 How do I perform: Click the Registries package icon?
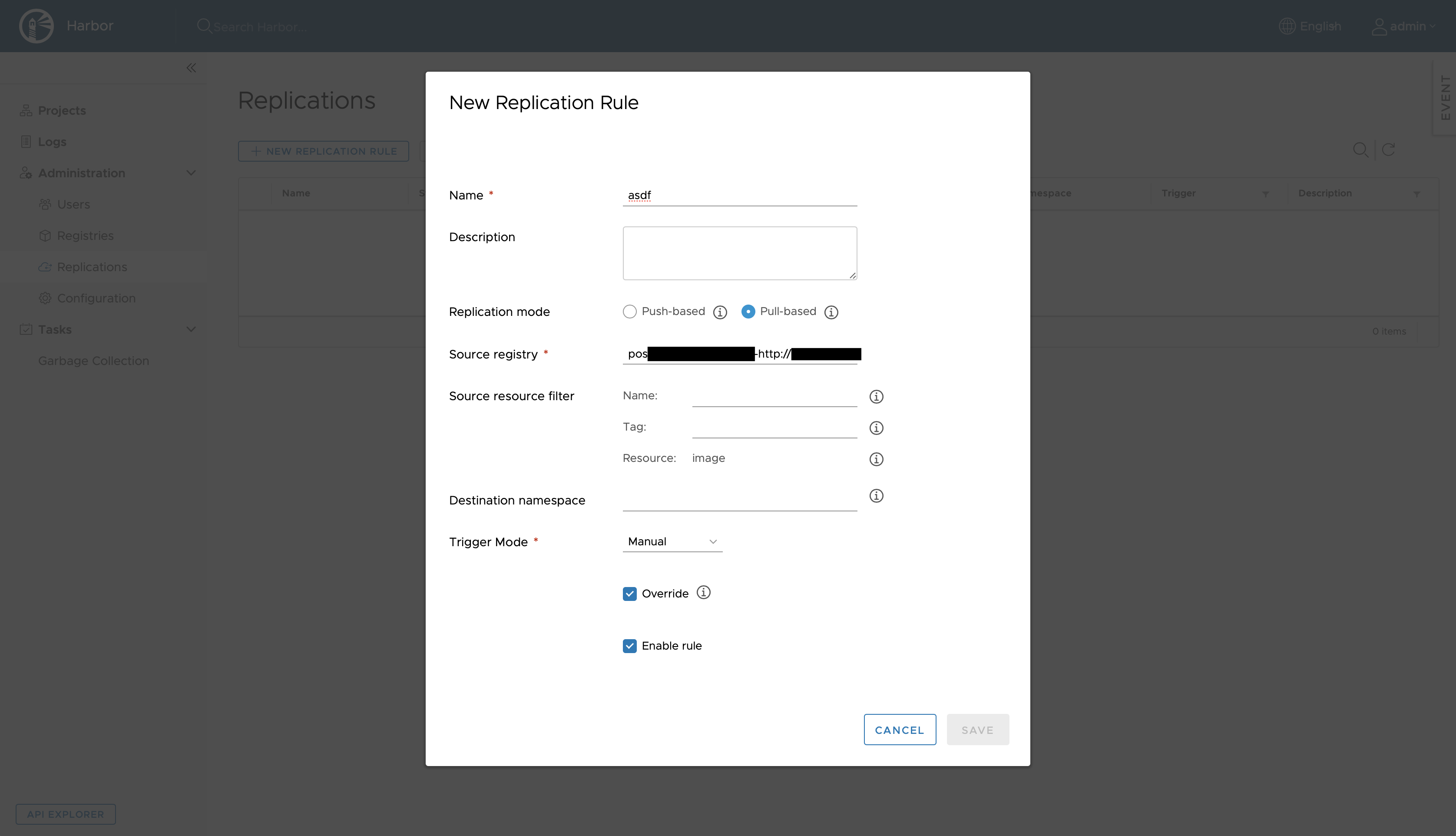[46, 236]
